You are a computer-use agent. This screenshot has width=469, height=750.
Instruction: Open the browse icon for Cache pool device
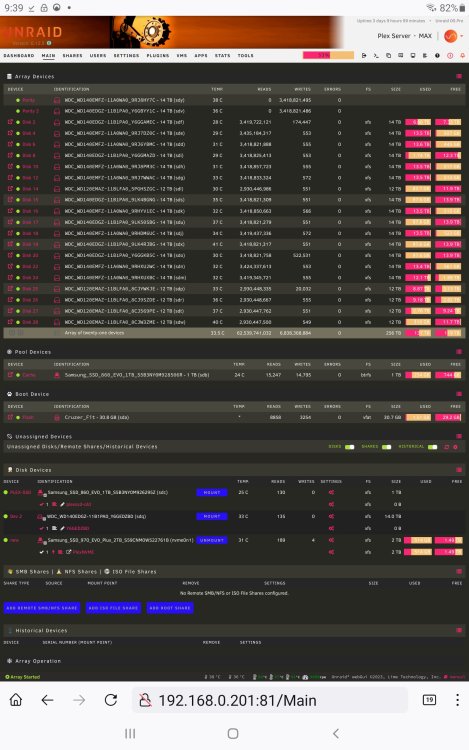pos(10,375)
